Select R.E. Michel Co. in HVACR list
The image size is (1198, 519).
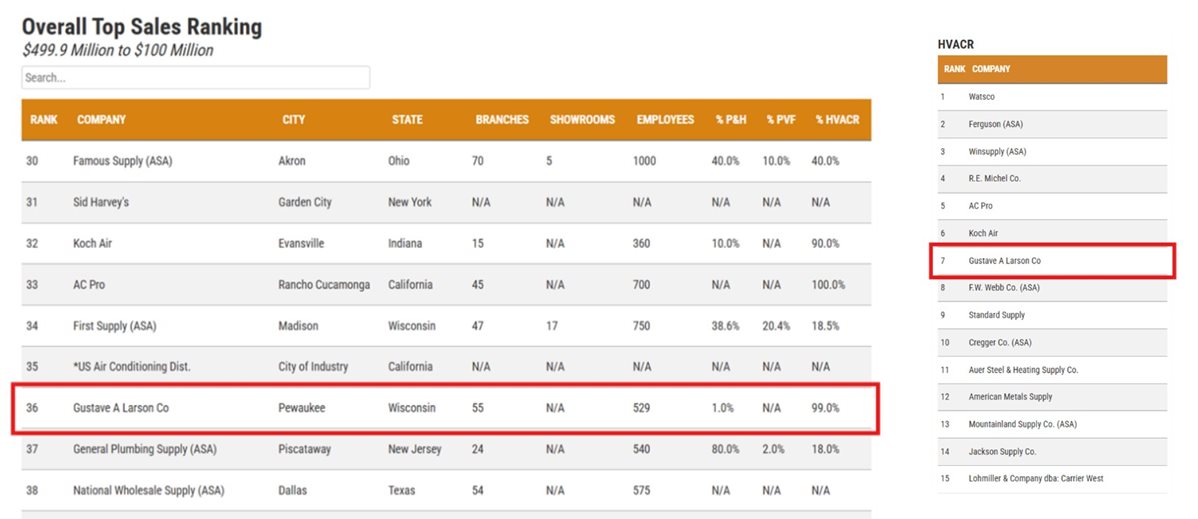click(994, 178)
